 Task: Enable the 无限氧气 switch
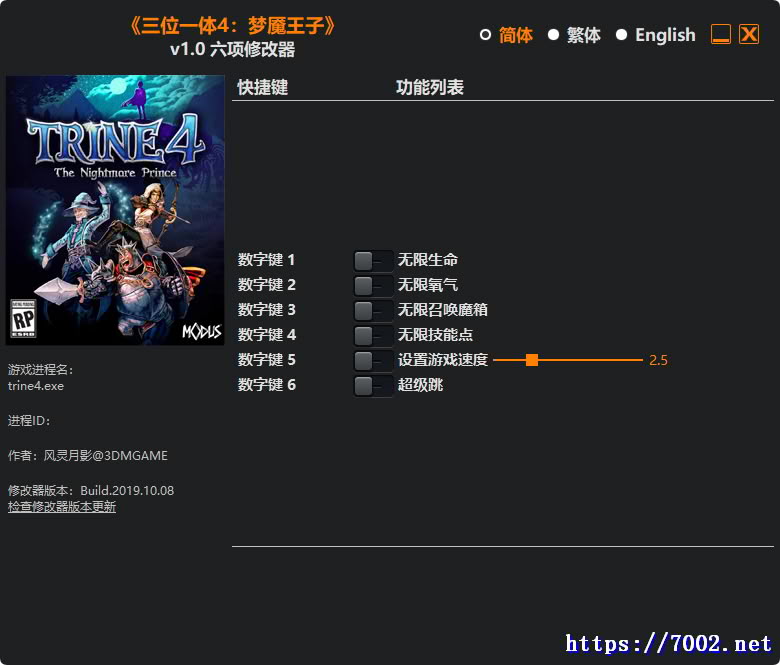click(x=373, y=285)
